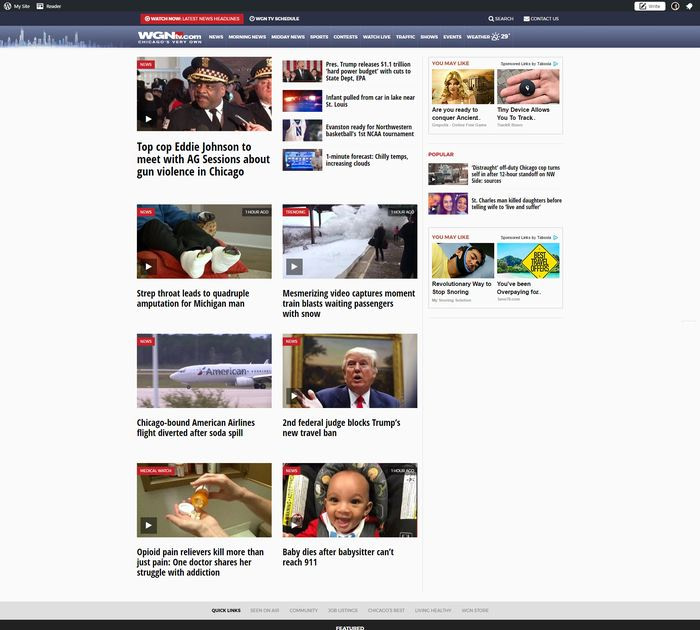Open the Strep throat quadruple amputation headline
Viewport: 700px width, 630px height.
[193, 298]
